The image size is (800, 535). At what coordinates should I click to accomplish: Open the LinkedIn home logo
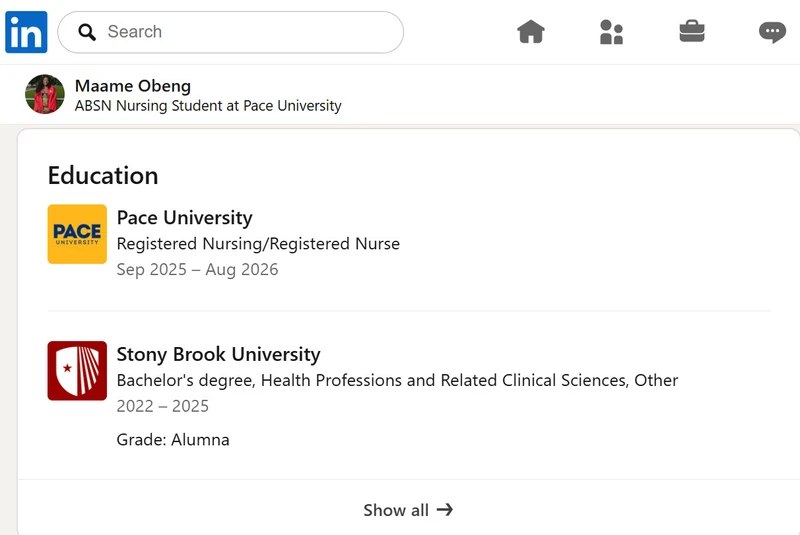[x=26, y=32]
